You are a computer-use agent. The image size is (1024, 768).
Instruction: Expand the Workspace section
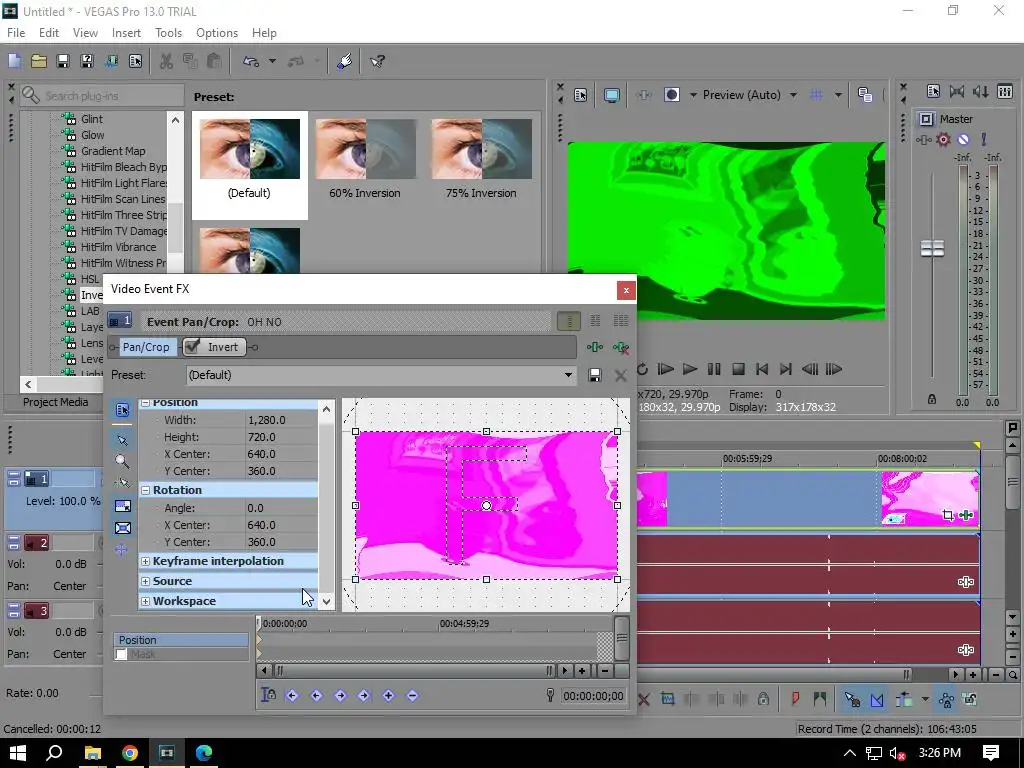pos(146,601)
